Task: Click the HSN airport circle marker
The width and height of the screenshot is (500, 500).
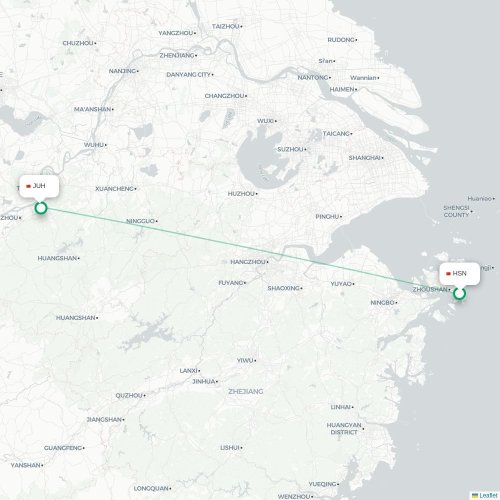Action: click(459, 294)
